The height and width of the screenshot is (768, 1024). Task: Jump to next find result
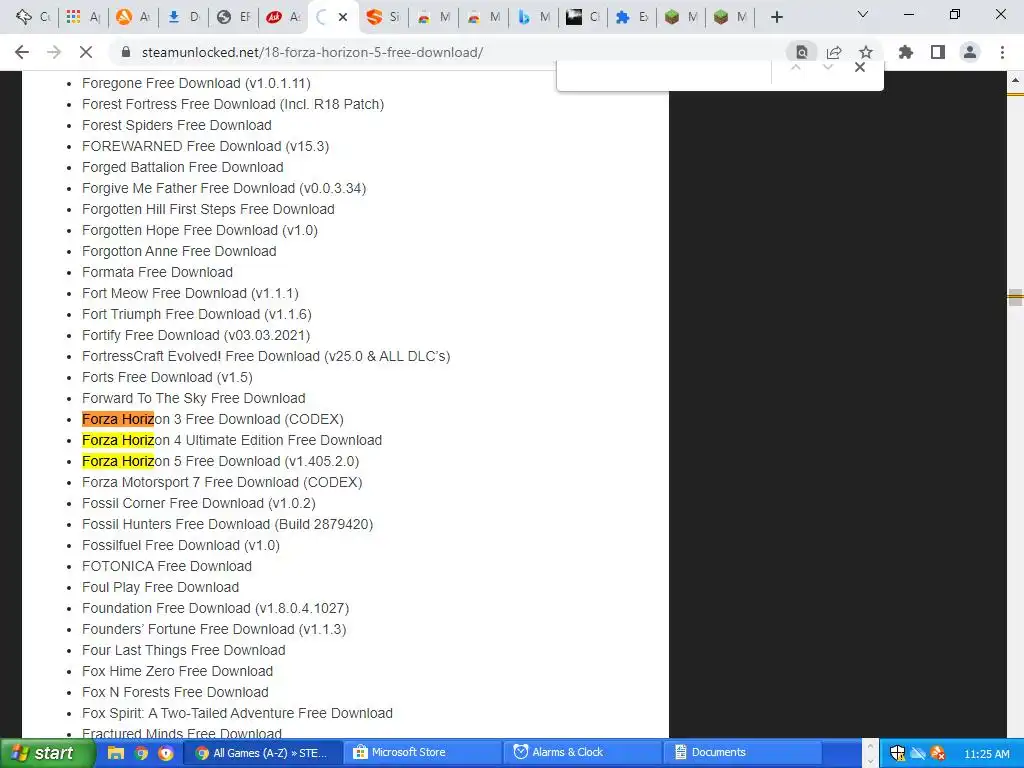(827, 67)
